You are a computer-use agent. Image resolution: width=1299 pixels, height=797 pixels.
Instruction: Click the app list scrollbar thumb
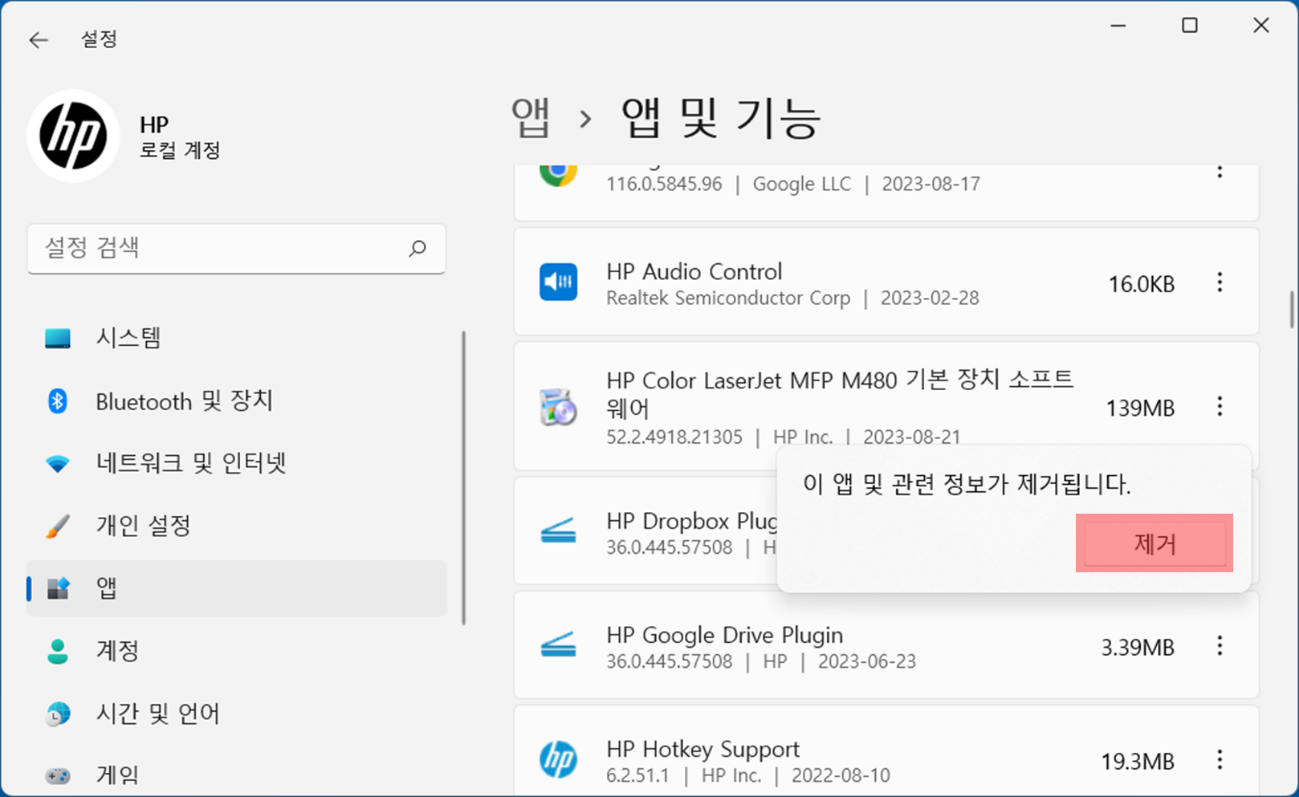[1292, 308]
